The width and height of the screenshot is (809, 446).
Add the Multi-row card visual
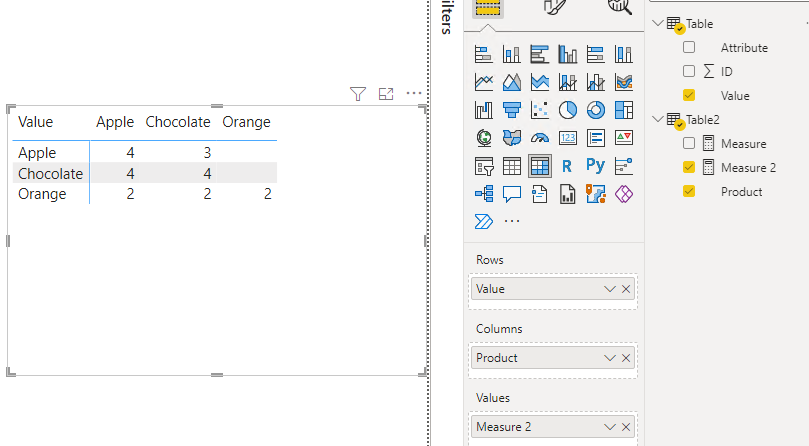tap(595, 138)
